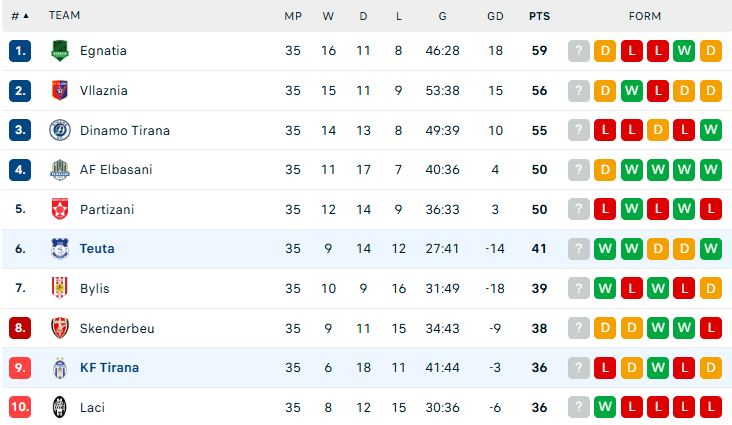Click the Teuta team logo
732x425 pixels.
pyautogui.click(x=59, y=249)
